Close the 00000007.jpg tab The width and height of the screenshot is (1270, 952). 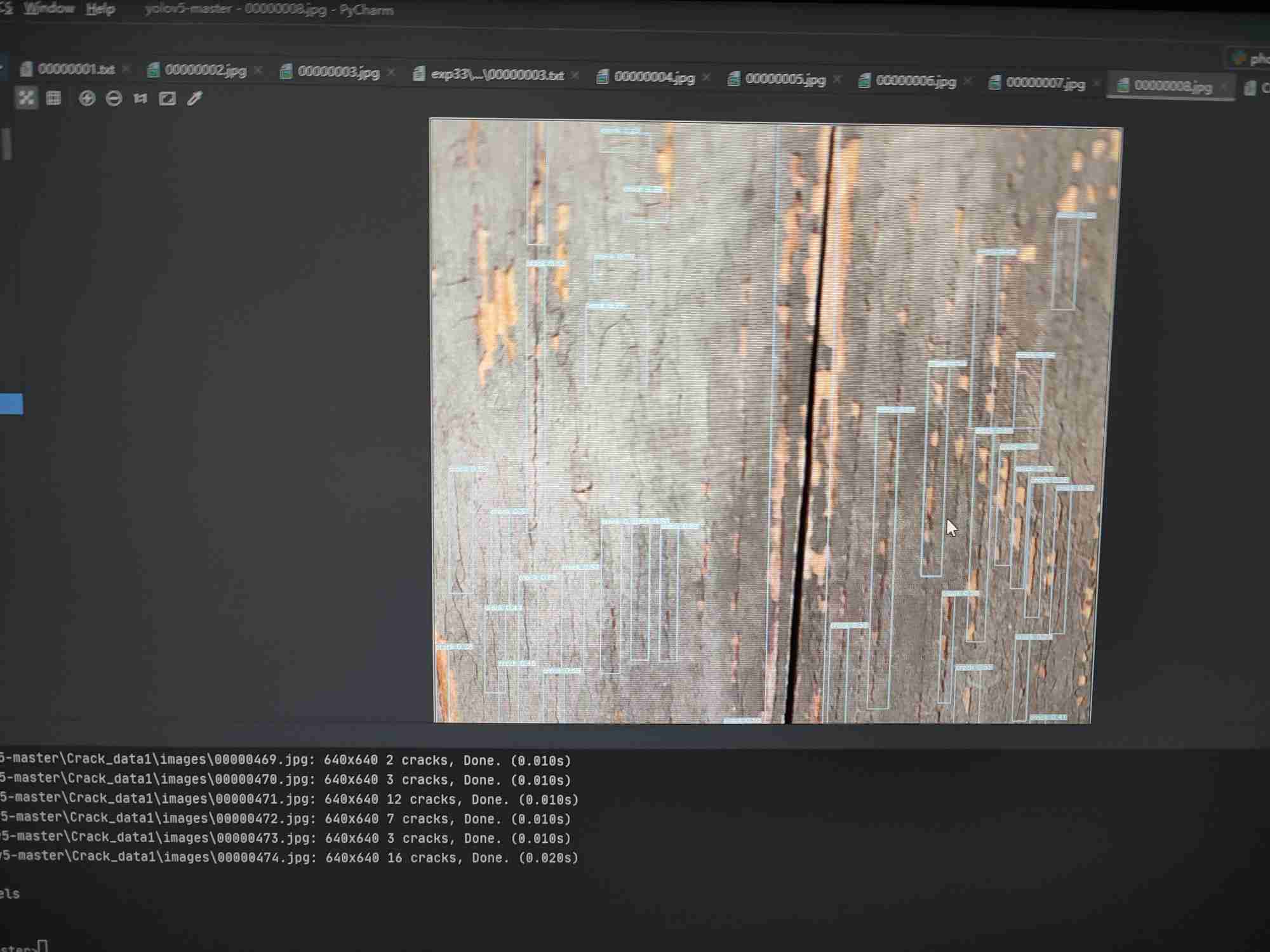[x=1097, y=84]
